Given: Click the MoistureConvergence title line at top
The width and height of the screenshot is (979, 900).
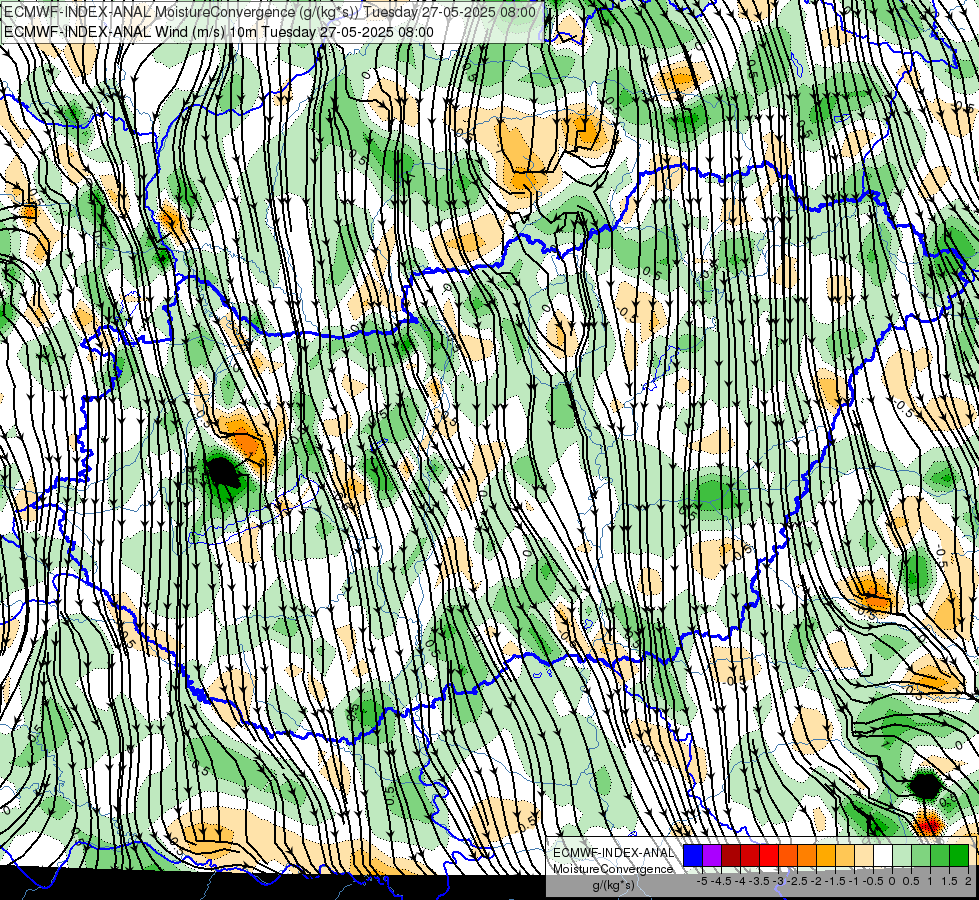Looking at the screenshot, I should [x=270, y=12].
